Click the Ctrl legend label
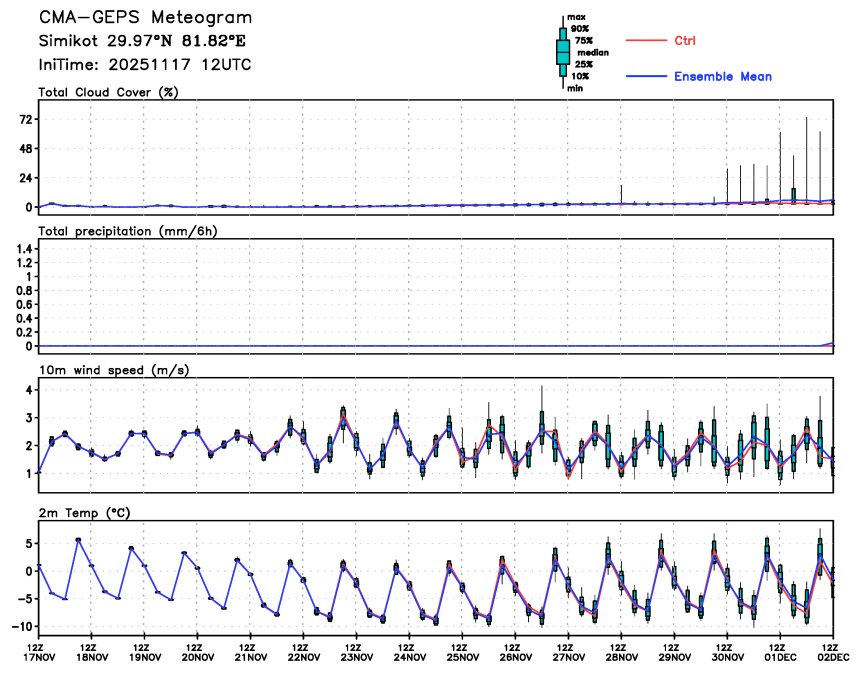860x673 pixels. (x=684, y=41)
